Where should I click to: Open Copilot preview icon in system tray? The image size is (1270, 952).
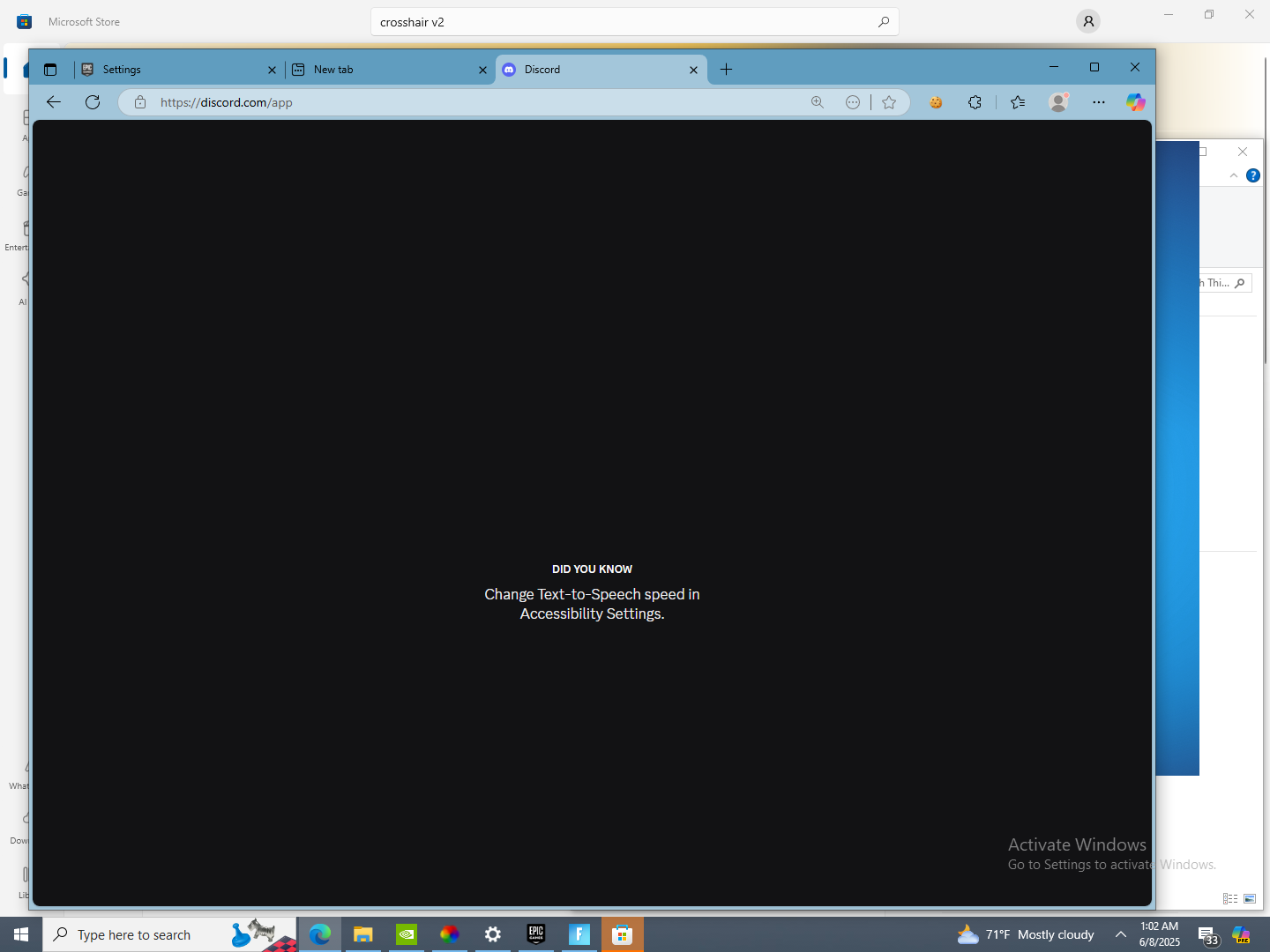[1242, 934]
